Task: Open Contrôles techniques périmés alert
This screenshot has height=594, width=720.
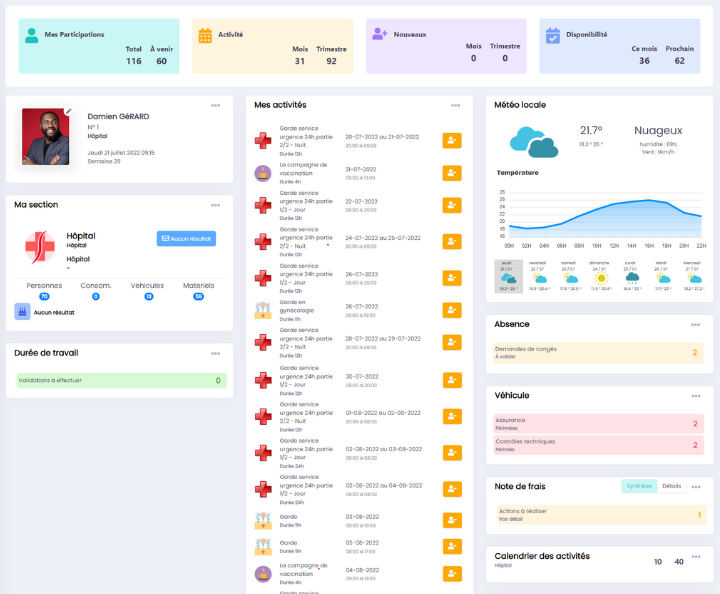Action: 598,445
